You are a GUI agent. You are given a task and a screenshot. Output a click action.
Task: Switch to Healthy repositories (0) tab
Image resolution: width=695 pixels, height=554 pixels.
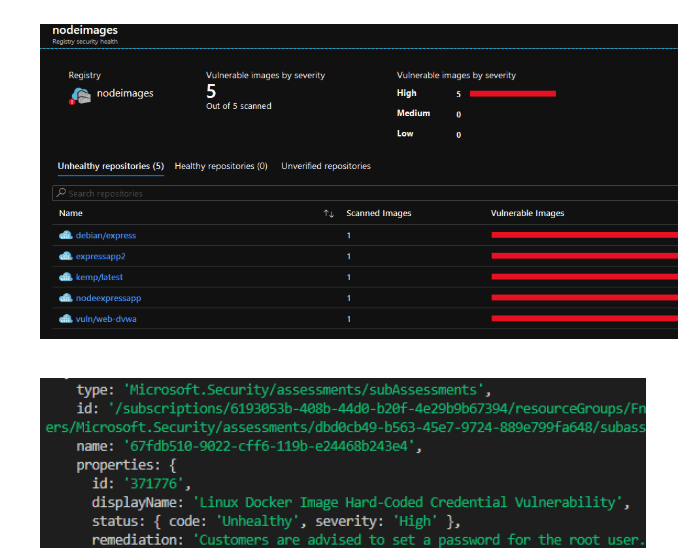pyautogui.click(x=220, y=166)
